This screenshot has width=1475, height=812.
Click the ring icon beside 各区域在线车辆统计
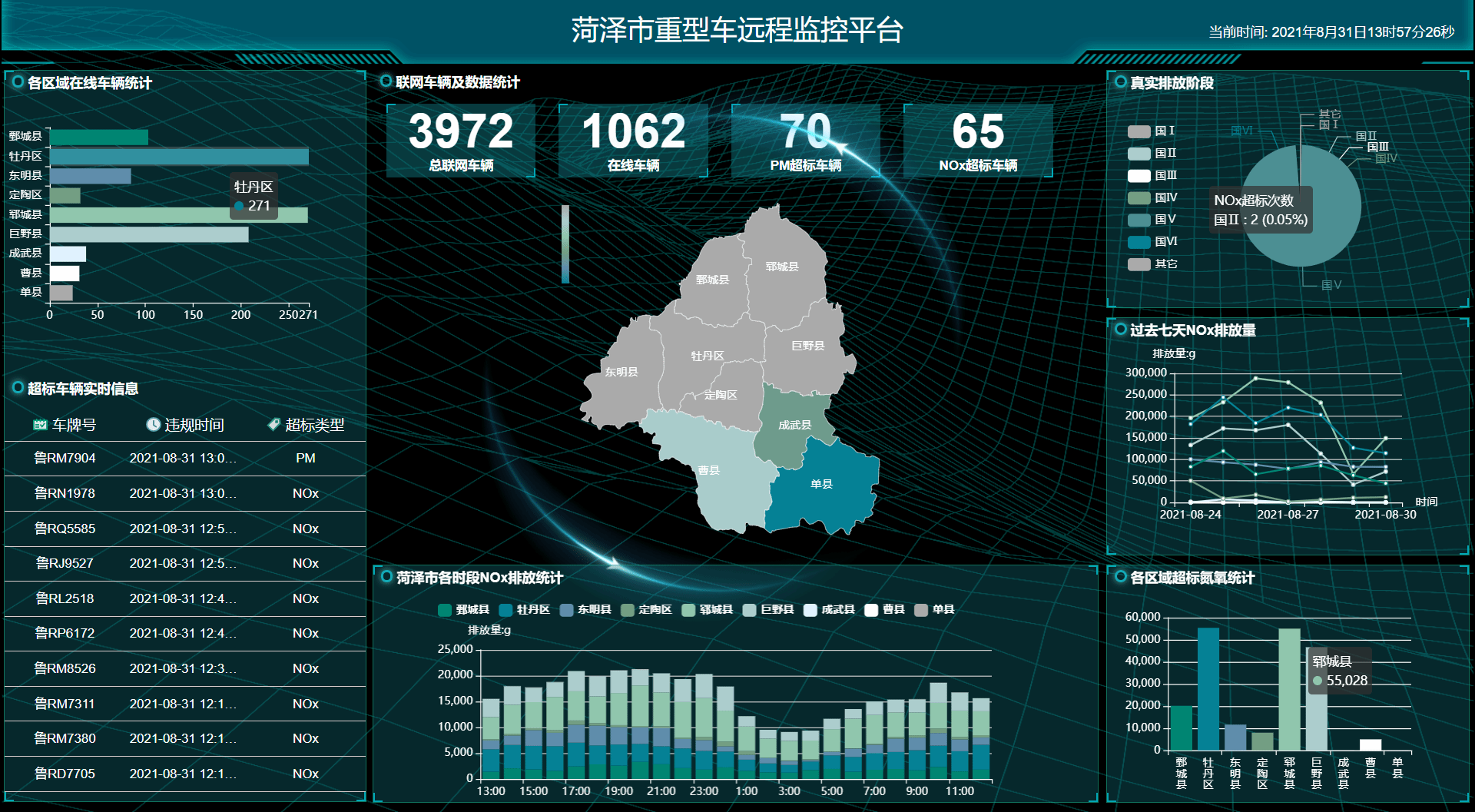(18, 82)
